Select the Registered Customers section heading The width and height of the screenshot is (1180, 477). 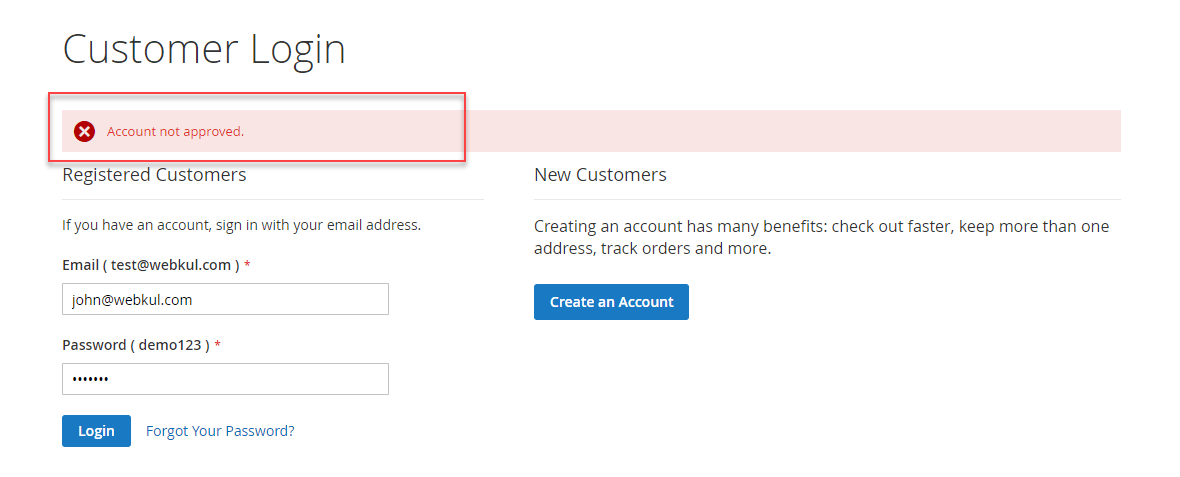click(x=154, y=175)
